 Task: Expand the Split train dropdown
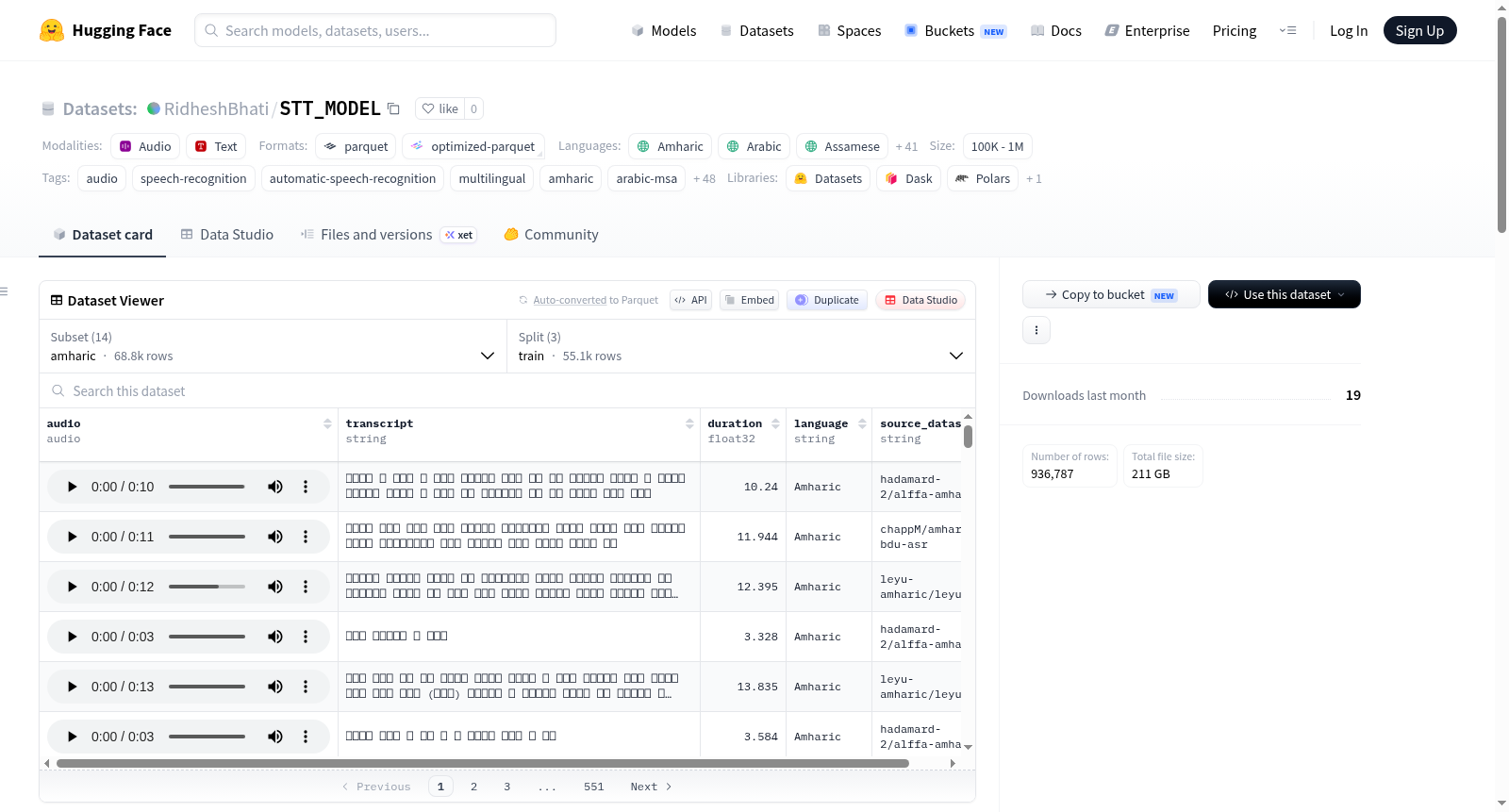coord(741,346)
